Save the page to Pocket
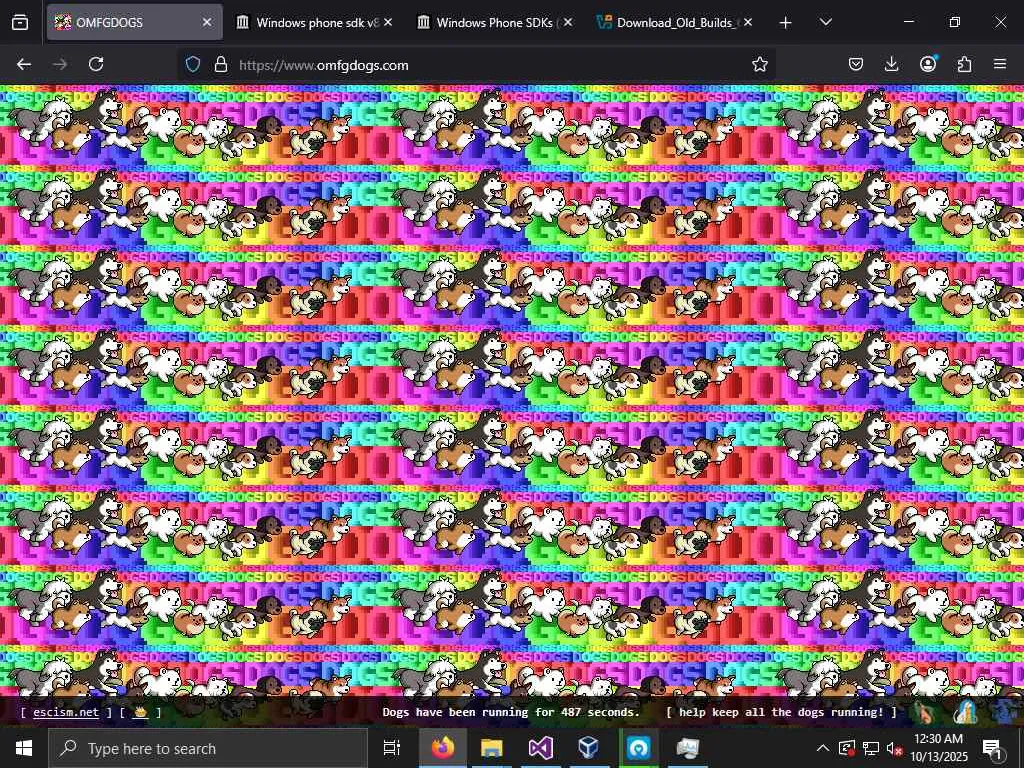Screen dimensions: 1024x768 click(x=856, y=64)
